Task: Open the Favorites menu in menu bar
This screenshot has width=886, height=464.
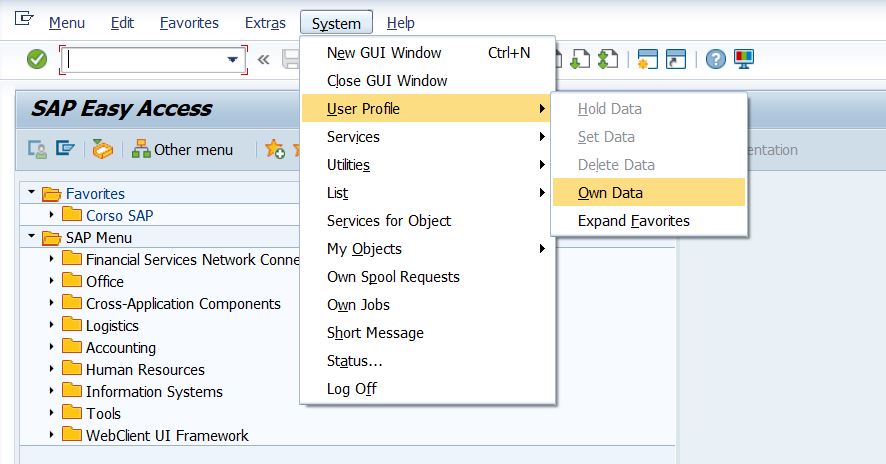Action: (189, 23)
